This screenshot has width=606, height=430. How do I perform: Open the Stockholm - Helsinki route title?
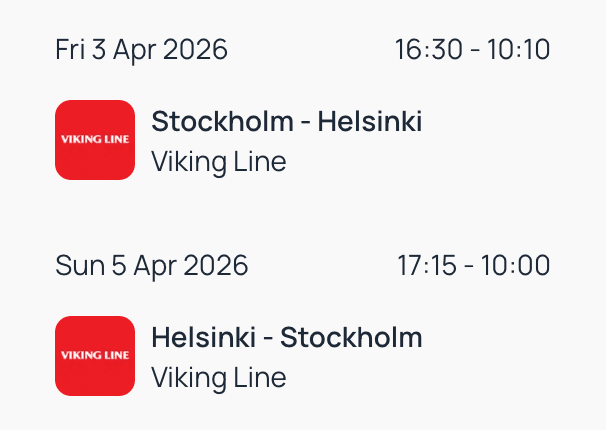pos(286,122)
